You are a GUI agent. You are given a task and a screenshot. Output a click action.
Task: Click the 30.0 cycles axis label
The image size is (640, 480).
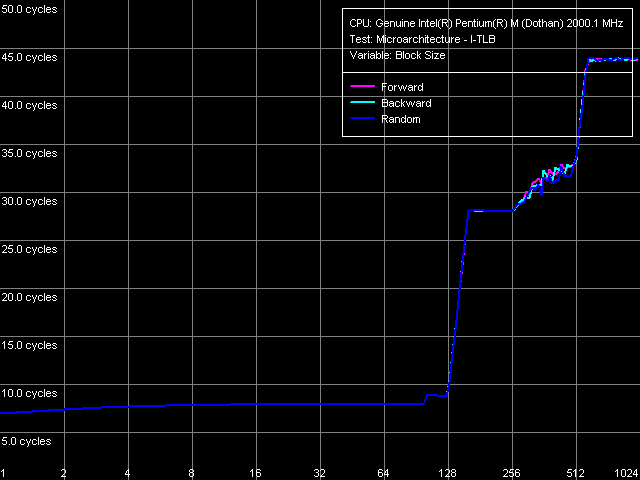tap(29, 201)
